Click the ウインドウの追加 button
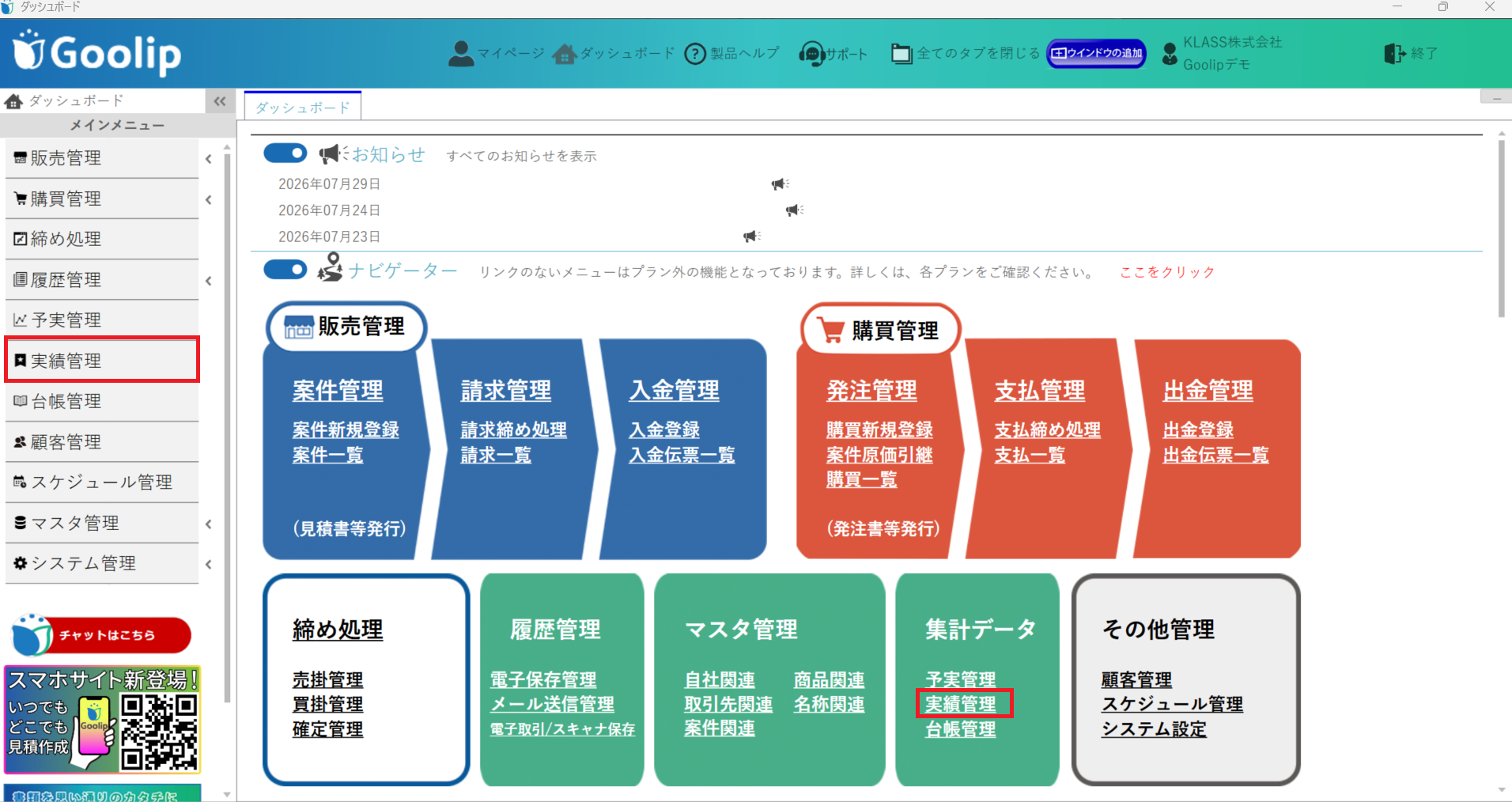The image size is (1512, 802). (x=1096, y=53)
